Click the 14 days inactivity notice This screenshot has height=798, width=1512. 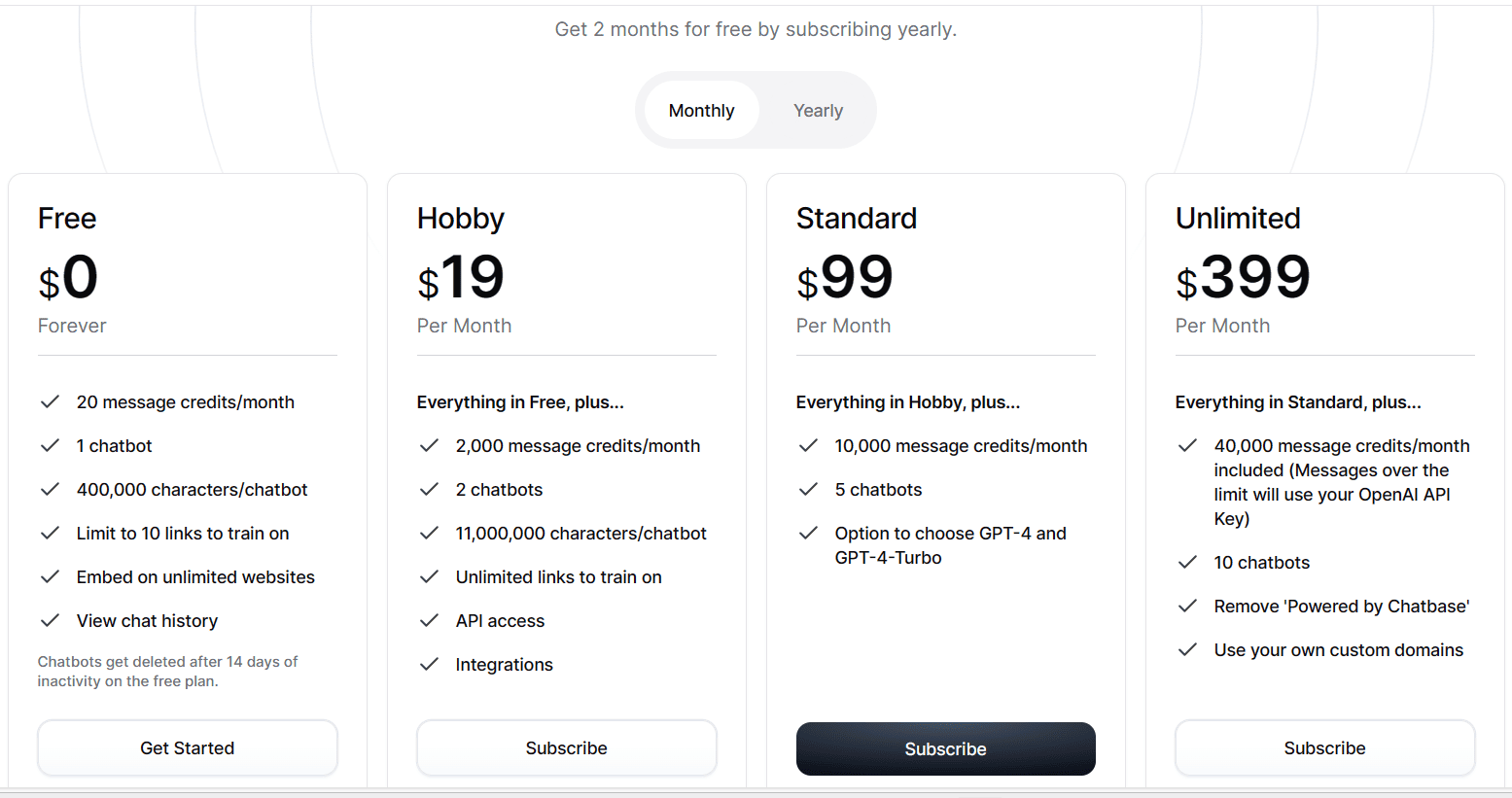pyautogui.click(x=167, y=672)
